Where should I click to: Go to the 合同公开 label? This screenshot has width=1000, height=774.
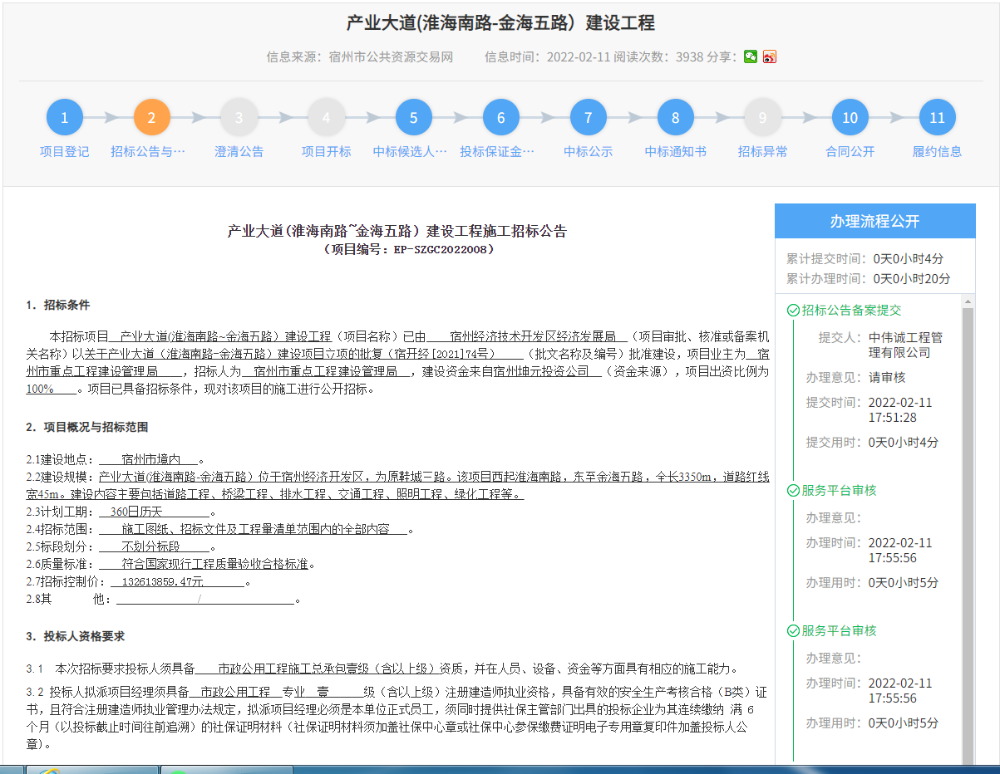pyautogui.click(x=849, y=152)
